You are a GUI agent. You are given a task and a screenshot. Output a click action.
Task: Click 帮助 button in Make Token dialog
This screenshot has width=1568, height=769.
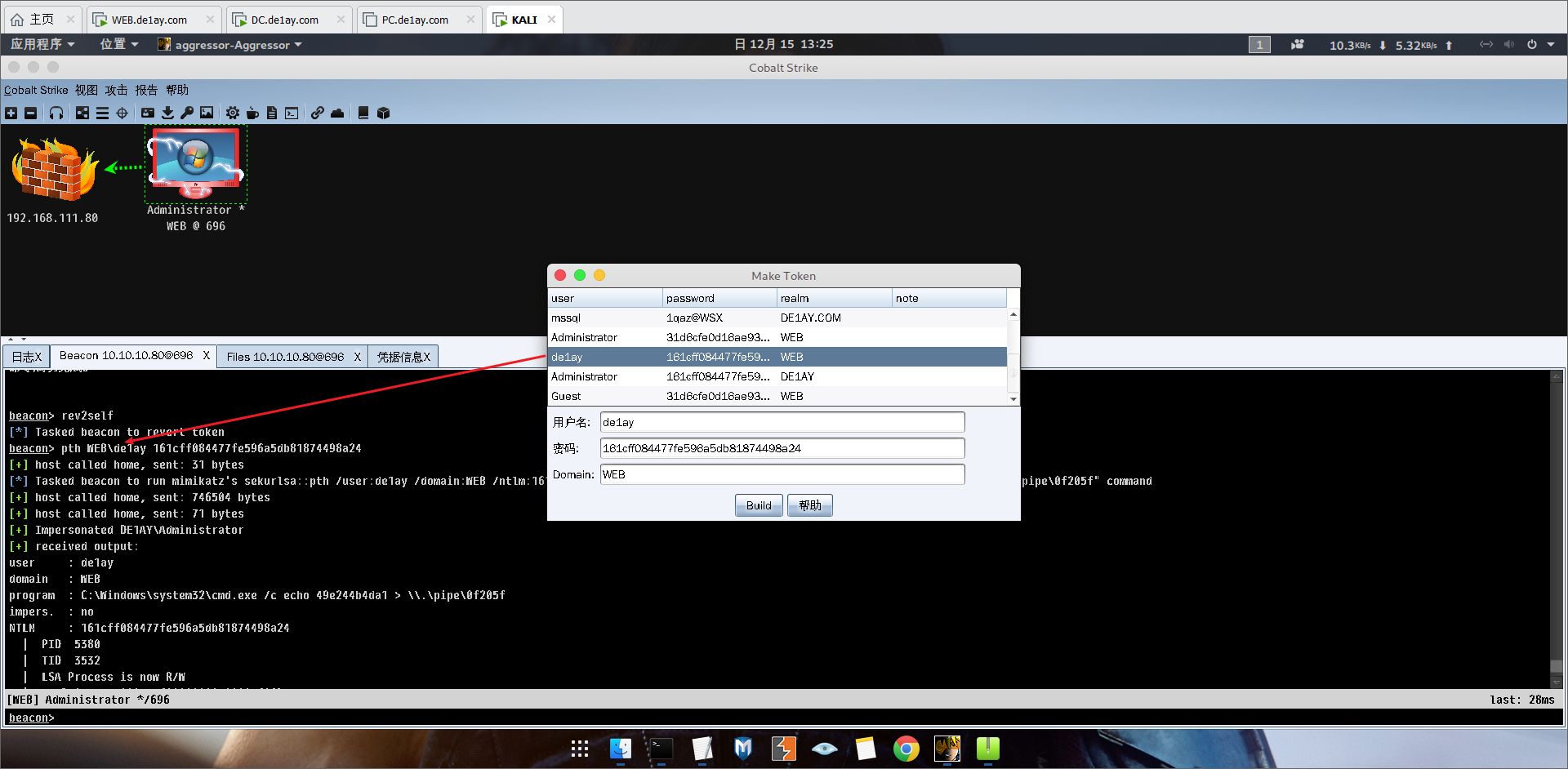pos(809,505)
